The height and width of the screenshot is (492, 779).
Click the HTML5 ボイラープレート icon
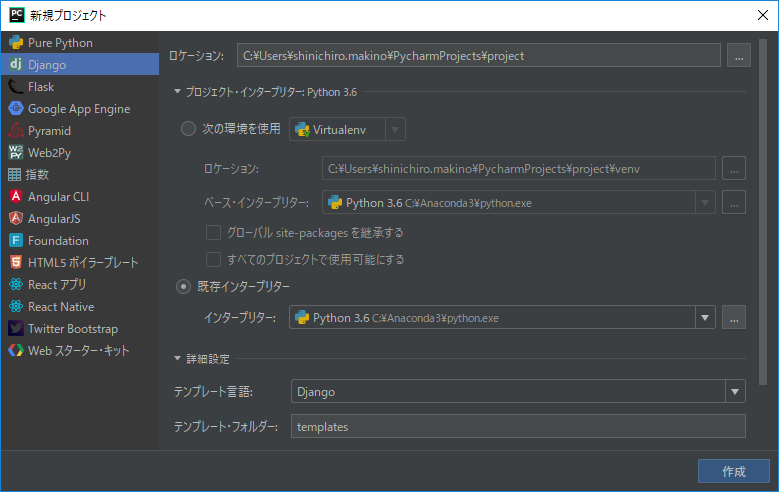16,262
